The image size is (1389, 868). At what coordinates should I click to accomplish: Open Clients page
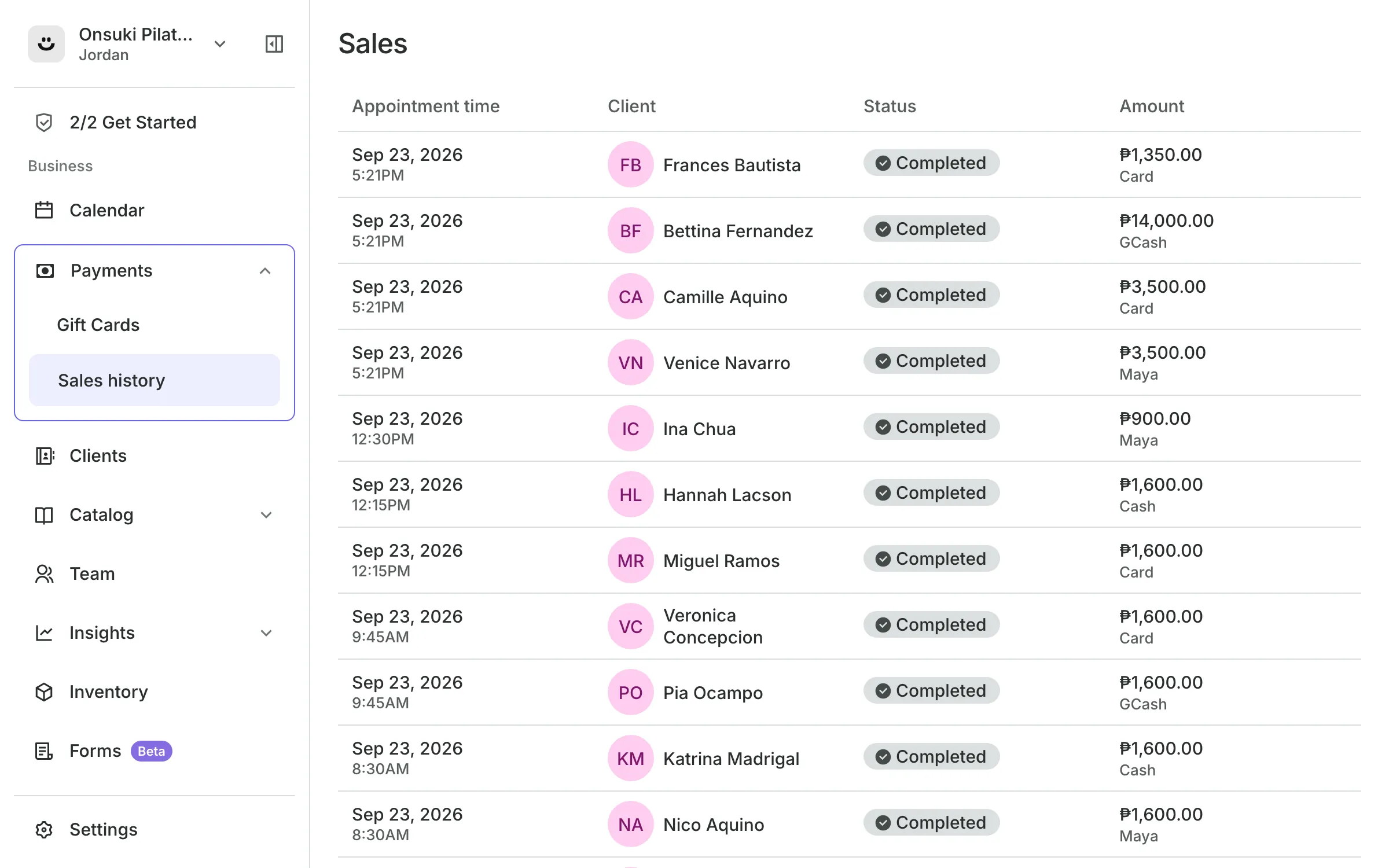click(98, 456)
